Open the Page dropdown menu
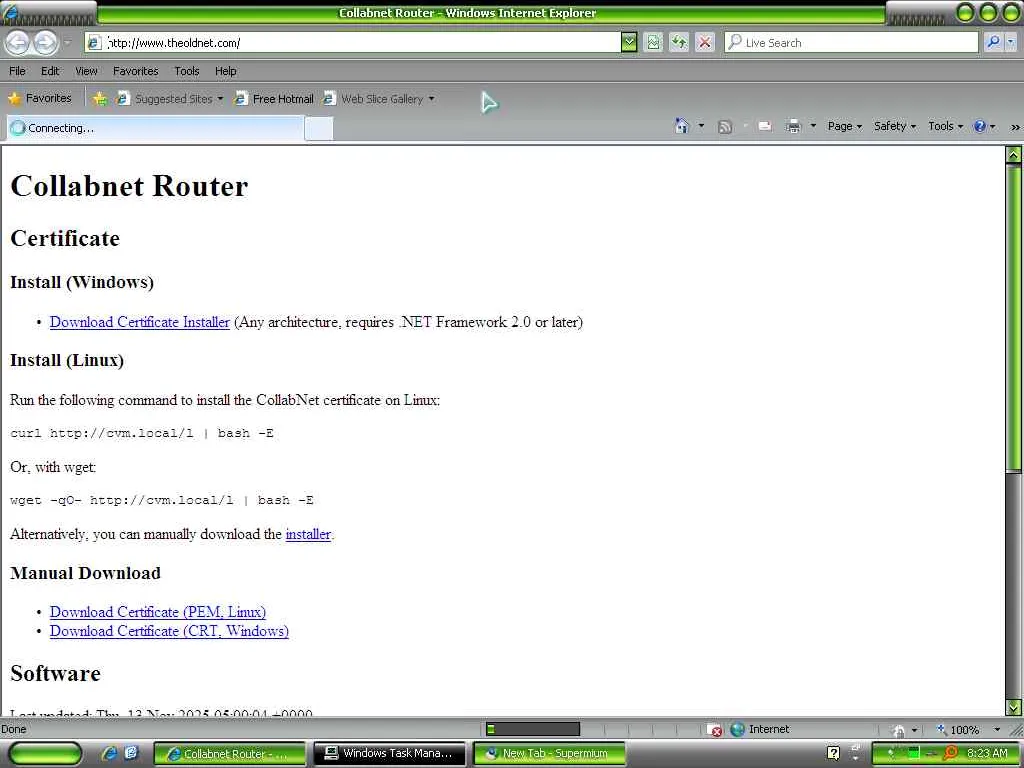This screenshot has height=768, width=1024. pos(844,126)
